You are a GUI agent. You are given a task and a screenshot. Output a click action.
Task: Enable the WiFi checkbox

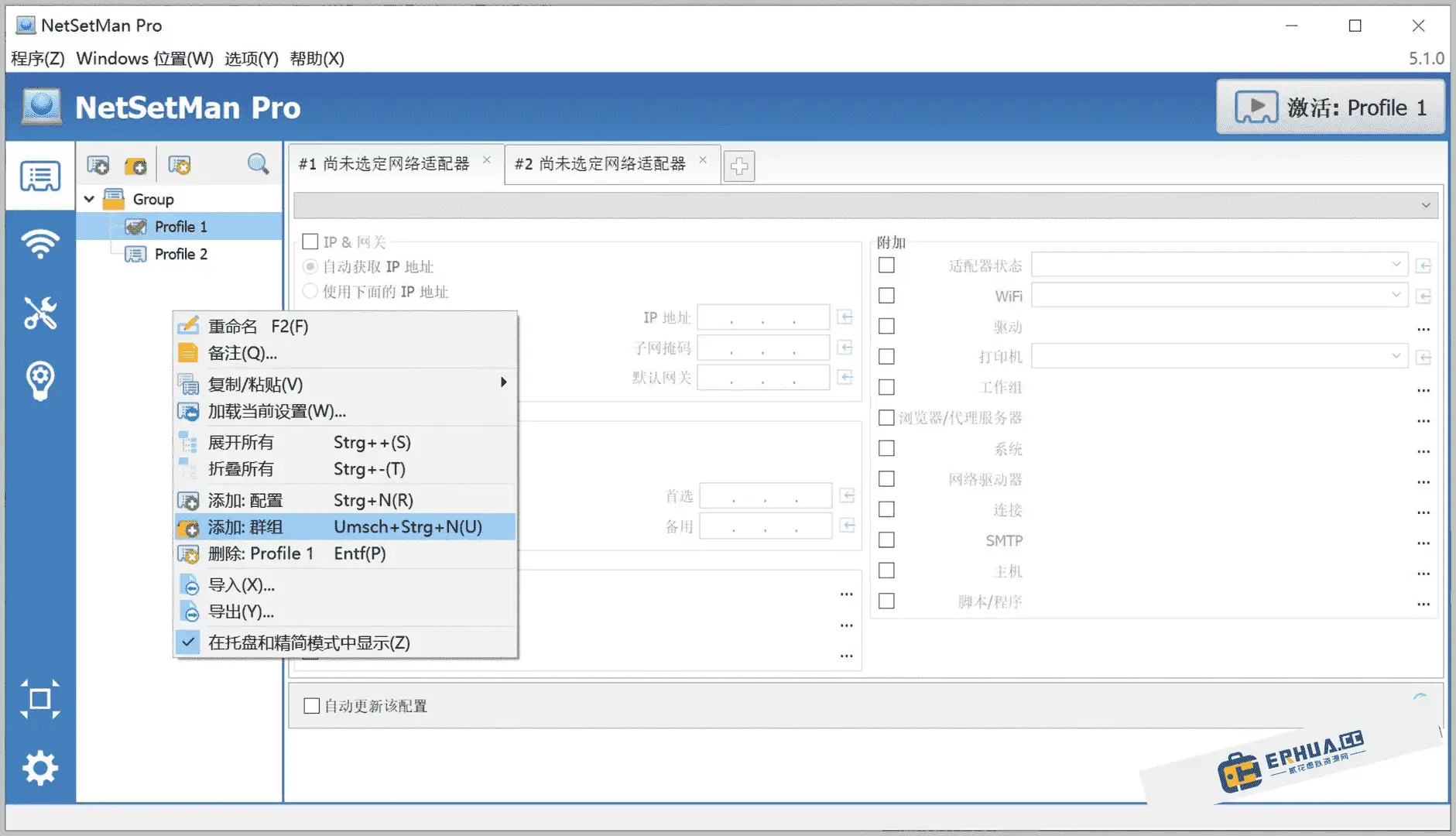point(887,296)
